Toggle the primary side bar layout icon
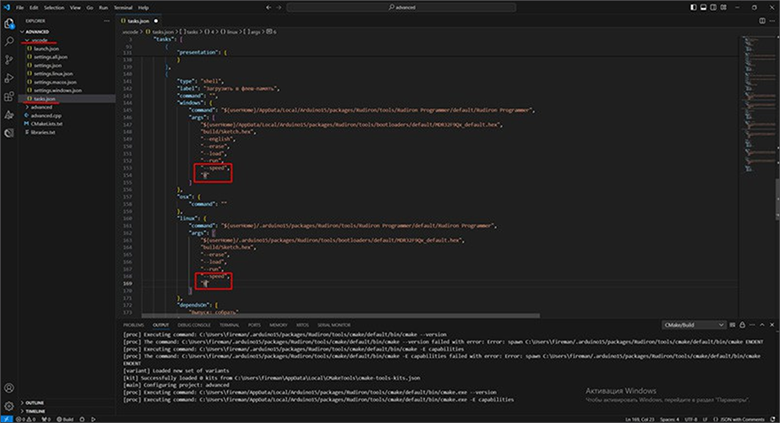Screen dimensions: 780x423 693,7
